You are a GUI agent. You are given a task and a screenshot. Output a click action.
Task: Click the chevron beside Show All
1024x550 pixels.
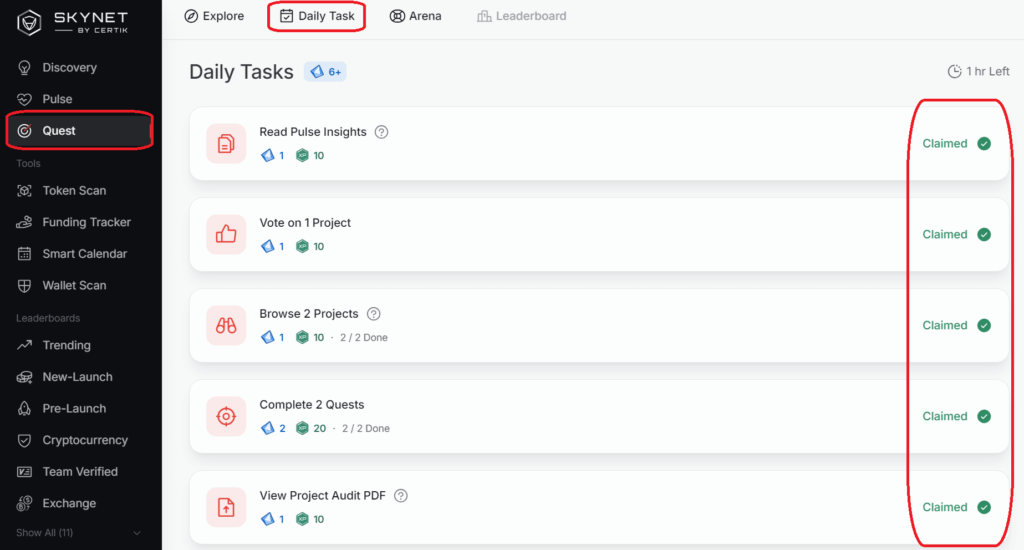pyautogui.click(x=136, y=533)
